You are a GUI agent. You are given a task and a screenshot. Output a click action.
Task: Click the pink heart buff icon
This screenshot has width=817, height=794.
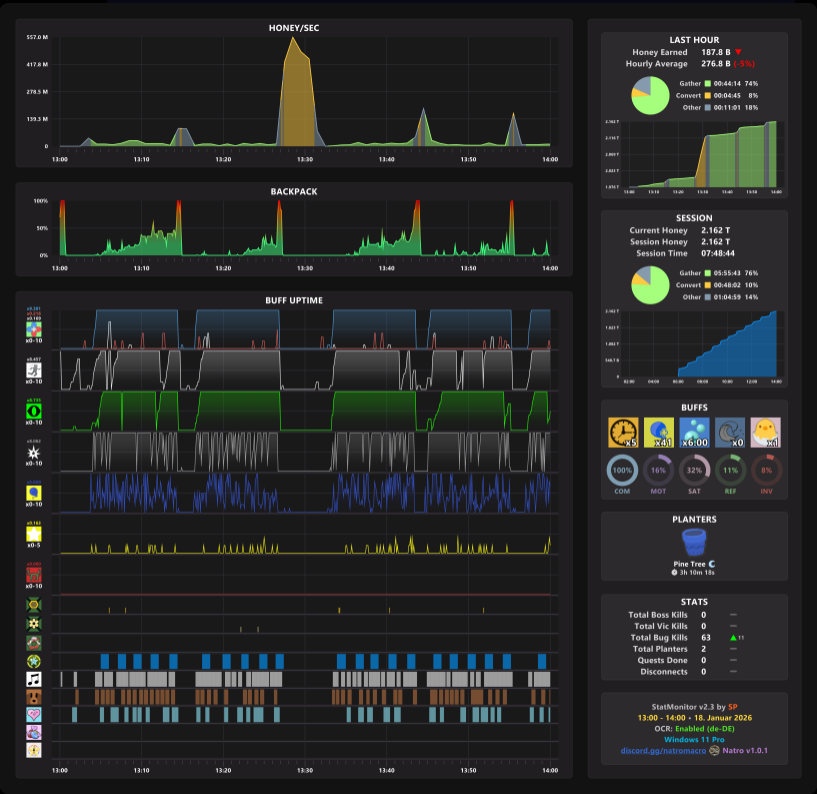[x=34, y=715]
